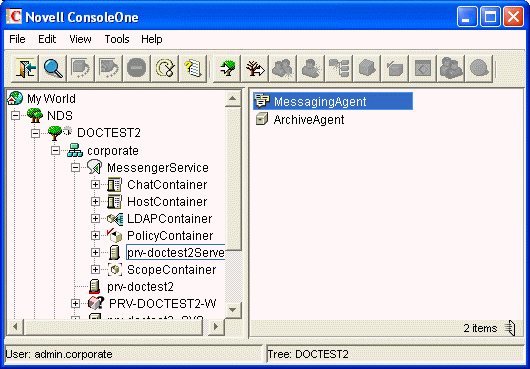Image resolution: width=530 pixels, height=369 pixels.
Task: Collapse the DOCTEST2 tree node
Action: click(x=35, y=133)
